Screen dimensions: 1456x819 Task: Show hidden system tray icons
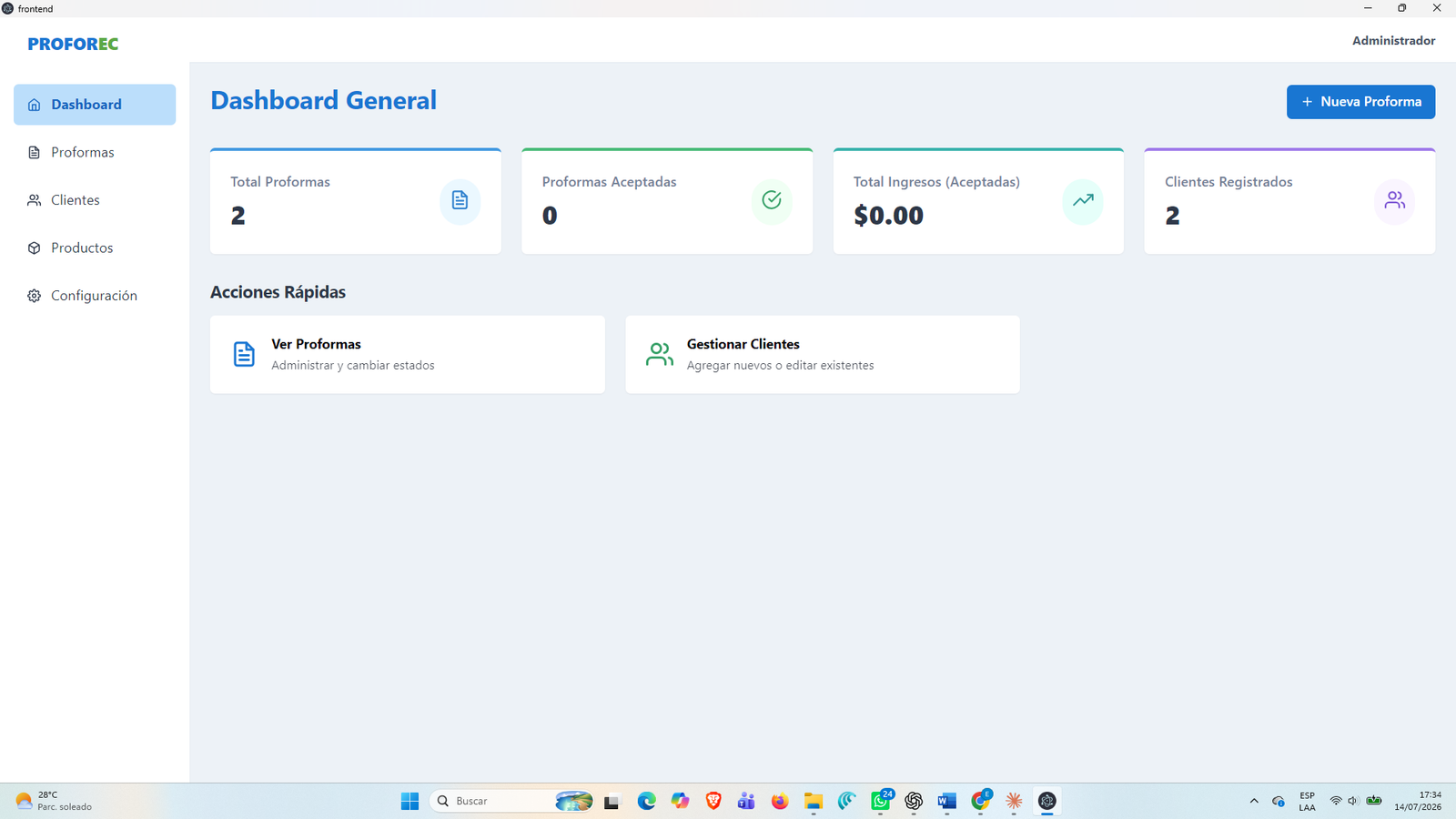pos(1254,801)
